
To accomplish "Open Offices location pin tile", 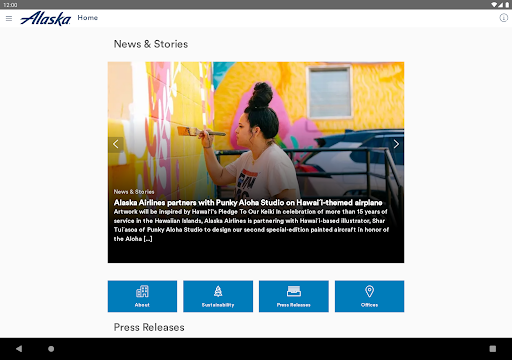I will 369,296.
